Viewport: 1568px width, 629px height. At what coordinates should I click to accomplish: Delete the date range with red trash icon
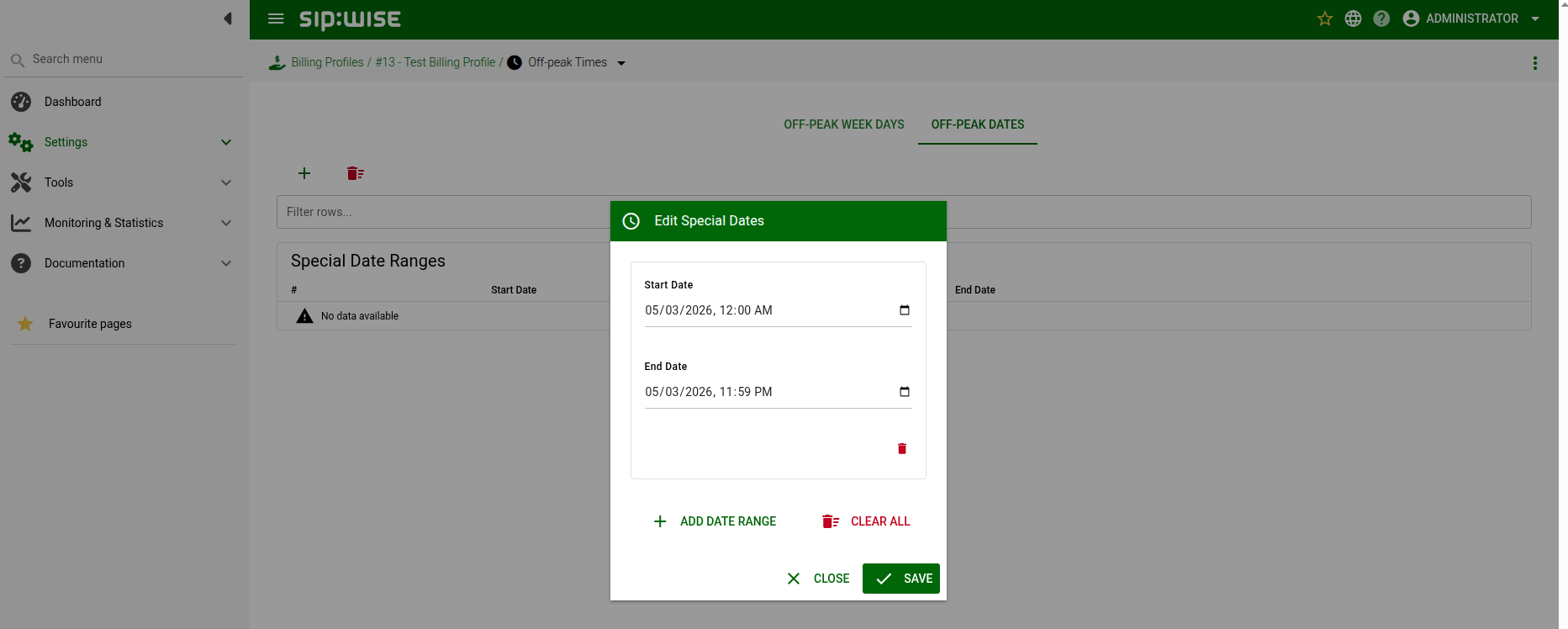coord(902,449)
